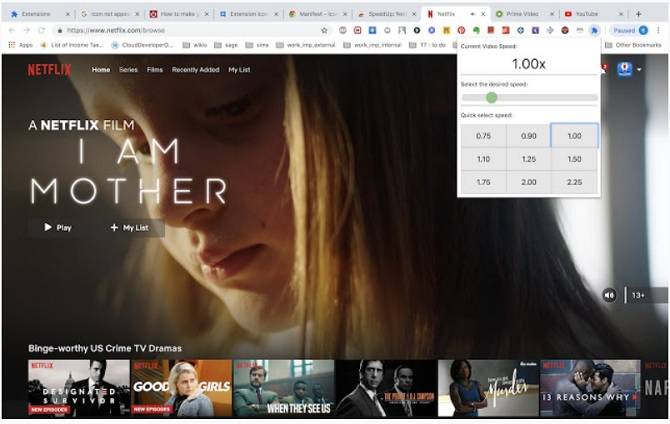
Task: Click the Apps grid icon in bookmarks bar
Action: tap(12, 45)
